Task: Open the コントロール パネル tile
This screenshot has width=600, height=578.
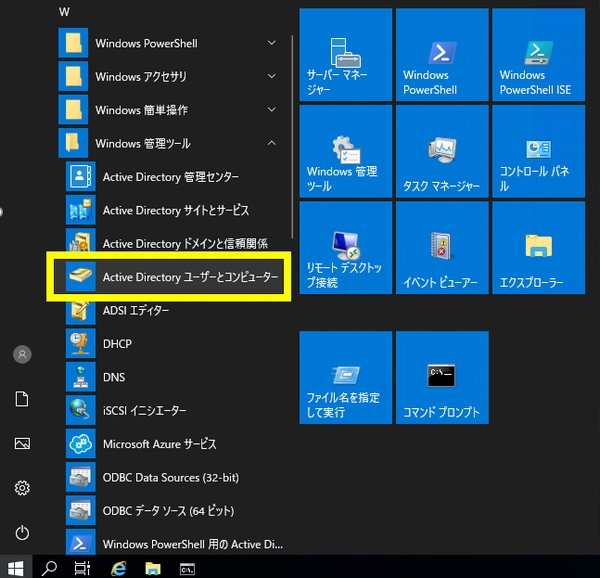Action: tap(538, 151)
